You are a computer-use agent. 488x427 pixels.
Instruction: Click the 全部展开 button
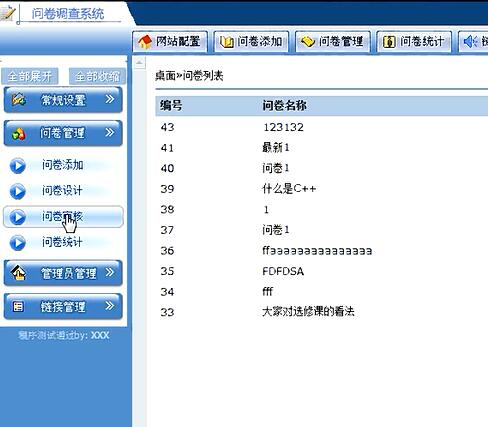point(30,76)
